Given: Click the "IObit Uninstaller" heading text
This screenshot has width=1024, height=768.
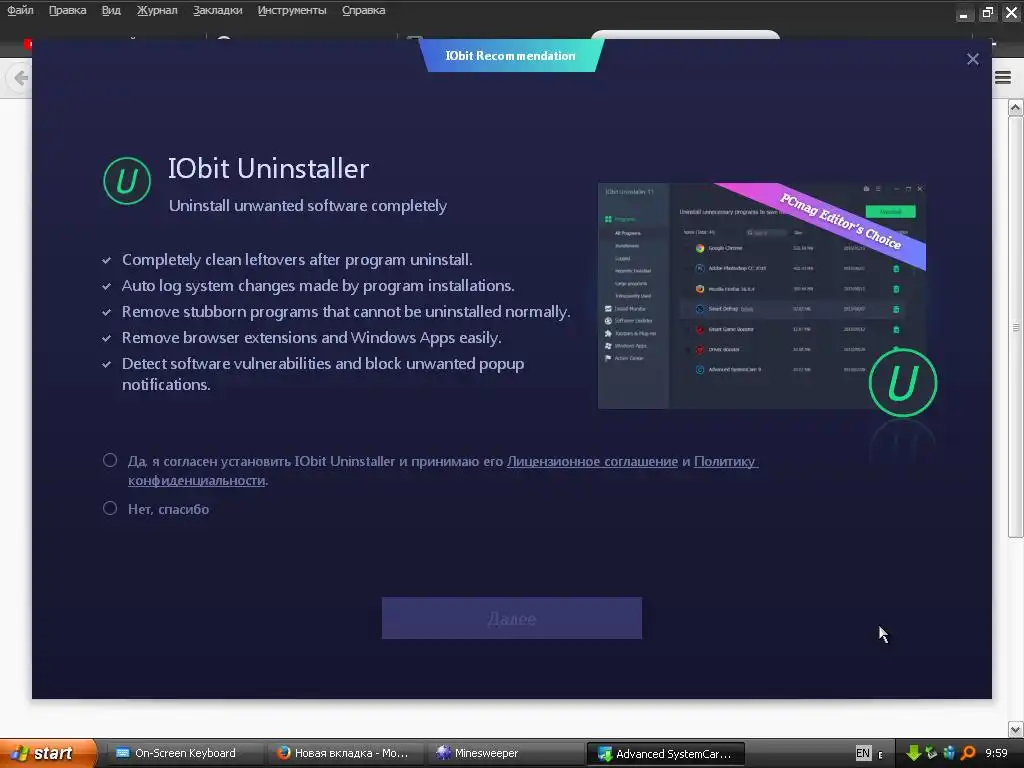Looking at the screenshot, I should point(268,168).
